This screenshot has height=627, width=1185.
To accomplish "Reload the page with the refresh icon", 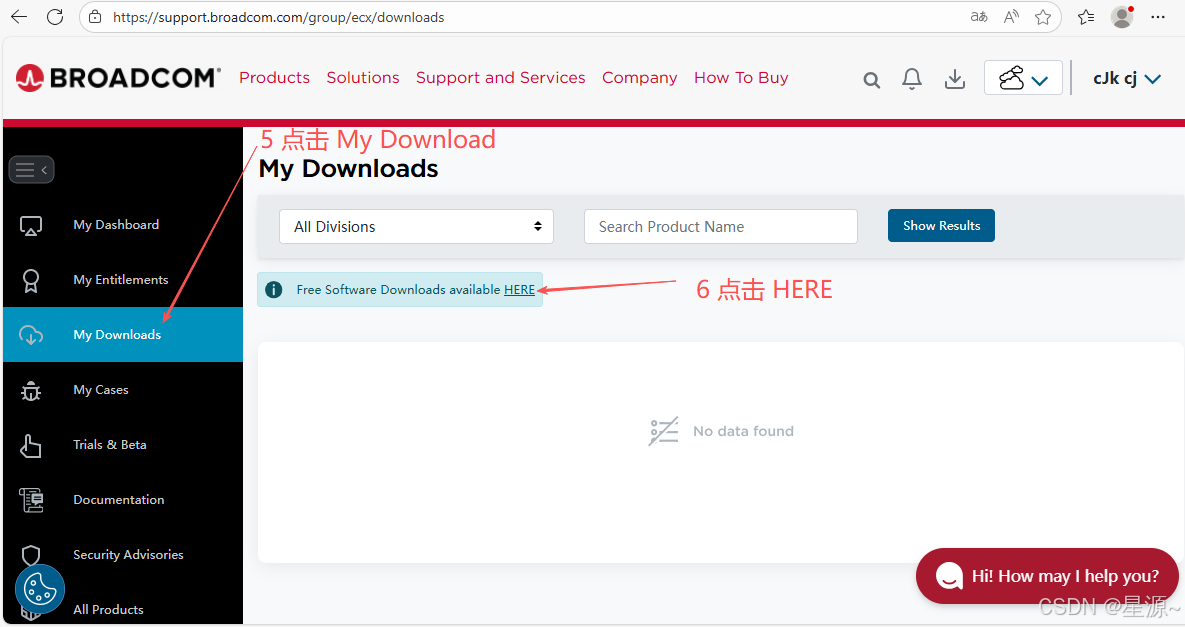I will click(x=55, y=17).
